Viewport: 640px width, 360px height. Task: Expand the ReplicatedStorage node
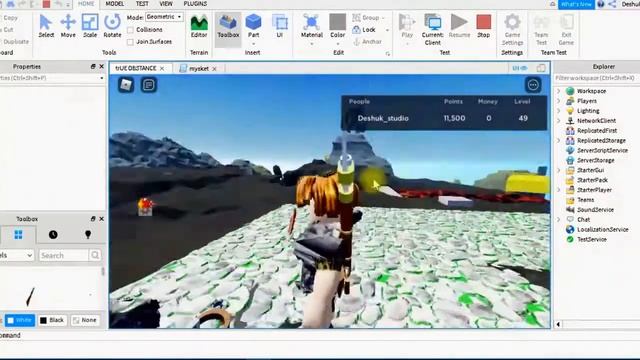point(559,140)
